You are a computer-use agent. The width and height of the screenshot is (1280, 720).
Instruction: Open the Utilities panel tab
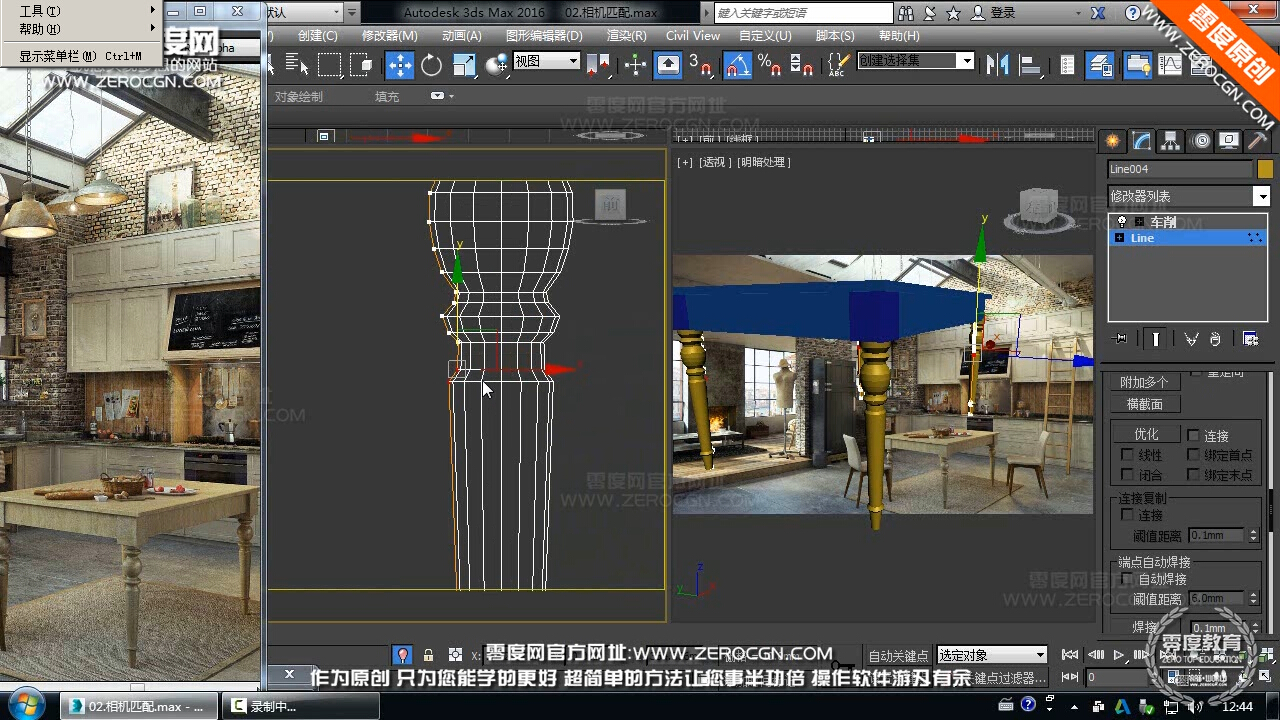click(x=1257, y=141)
